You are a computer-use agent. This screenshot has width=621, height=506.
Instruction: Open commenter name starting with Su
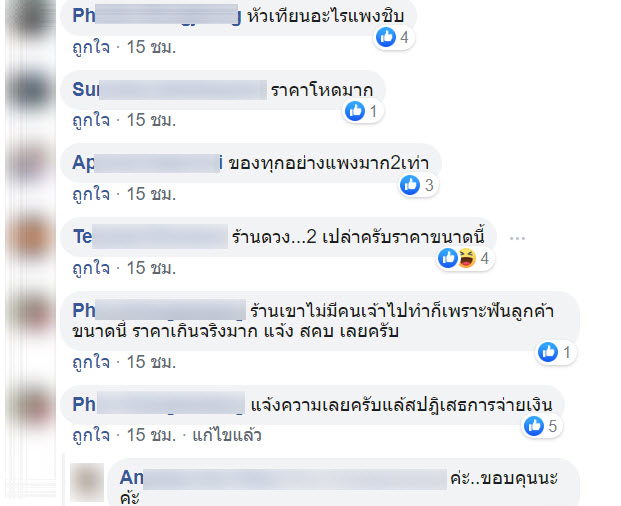[170, 89]
